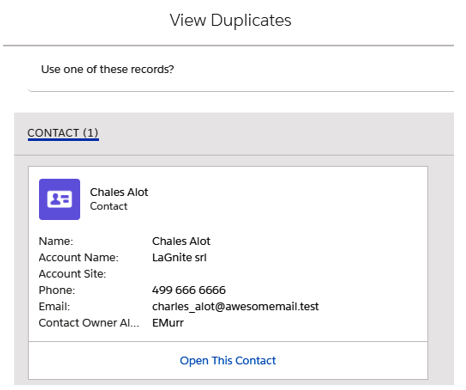Select the CONTACT (1) tab
The height and width of the screenshot is (390, 466).
click(x=63, y=133)
